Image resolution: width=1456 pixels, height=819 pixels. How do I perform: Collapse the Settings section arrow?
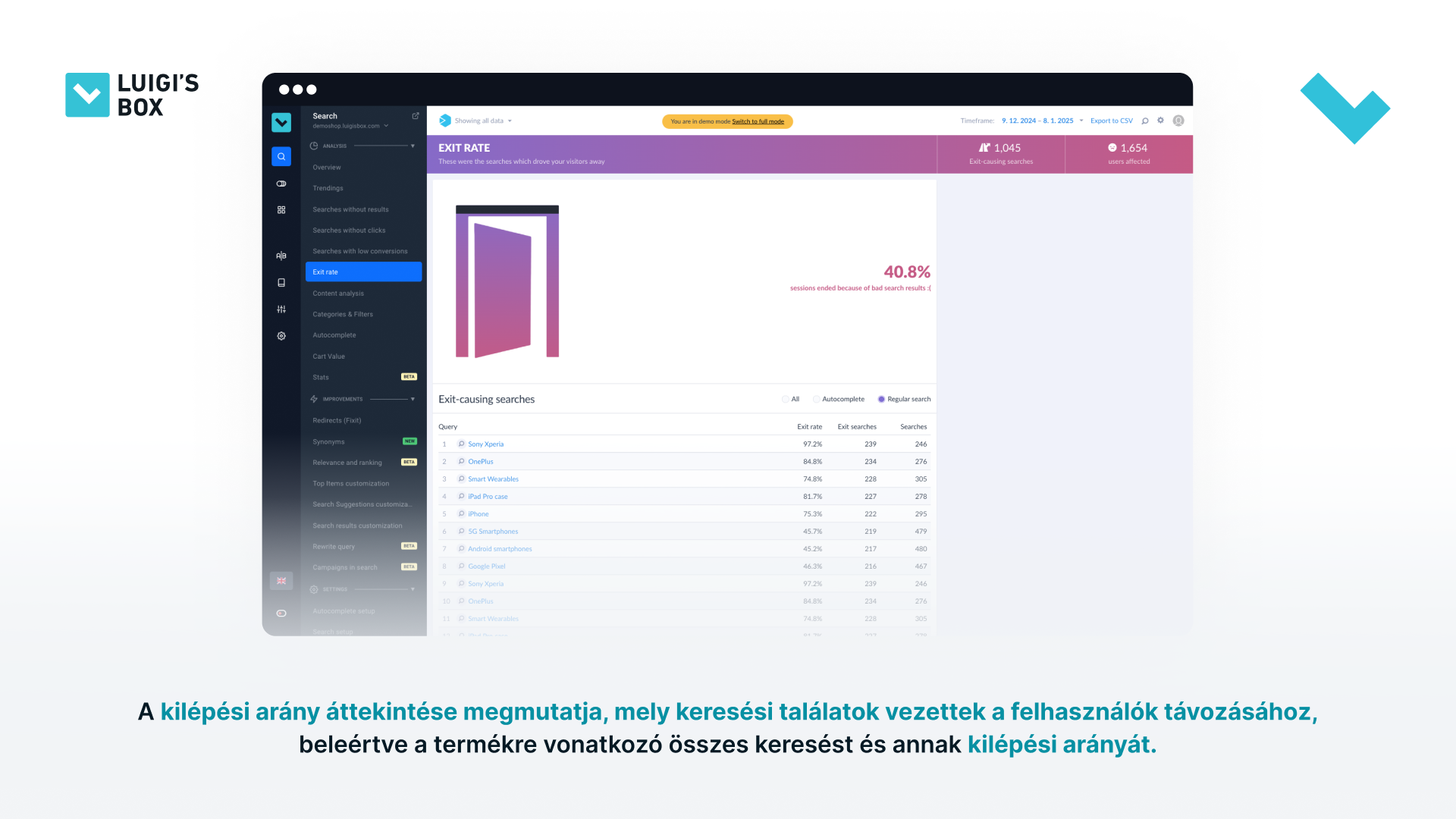click(x=413, y=589)
